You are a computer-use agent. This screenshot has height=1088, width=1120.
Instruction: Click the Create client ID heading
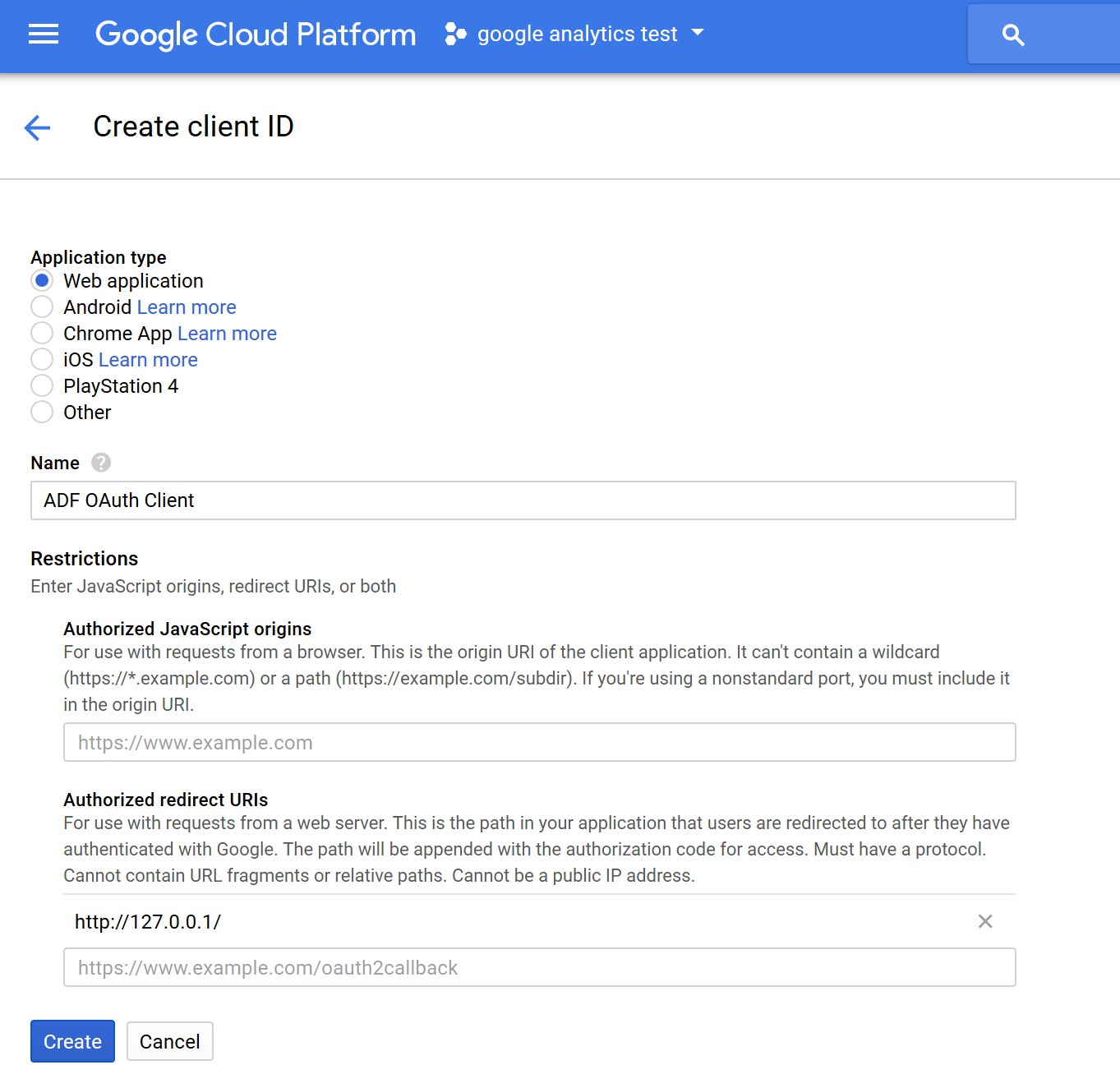193,127
